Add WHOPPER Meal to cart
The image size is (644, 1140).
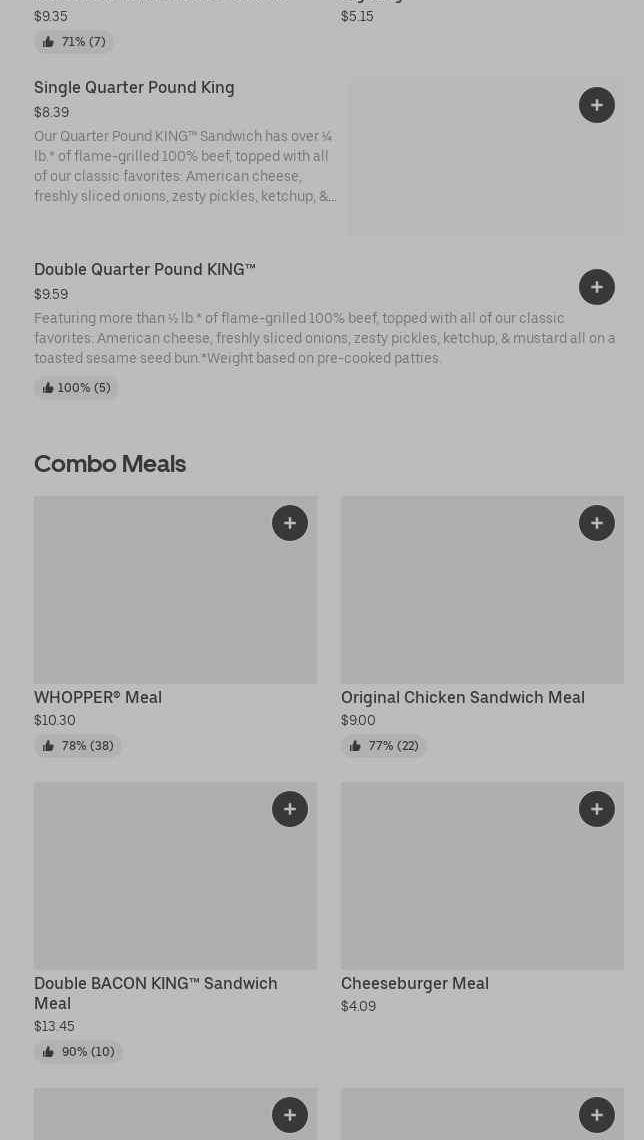click(x=289, y=523)
